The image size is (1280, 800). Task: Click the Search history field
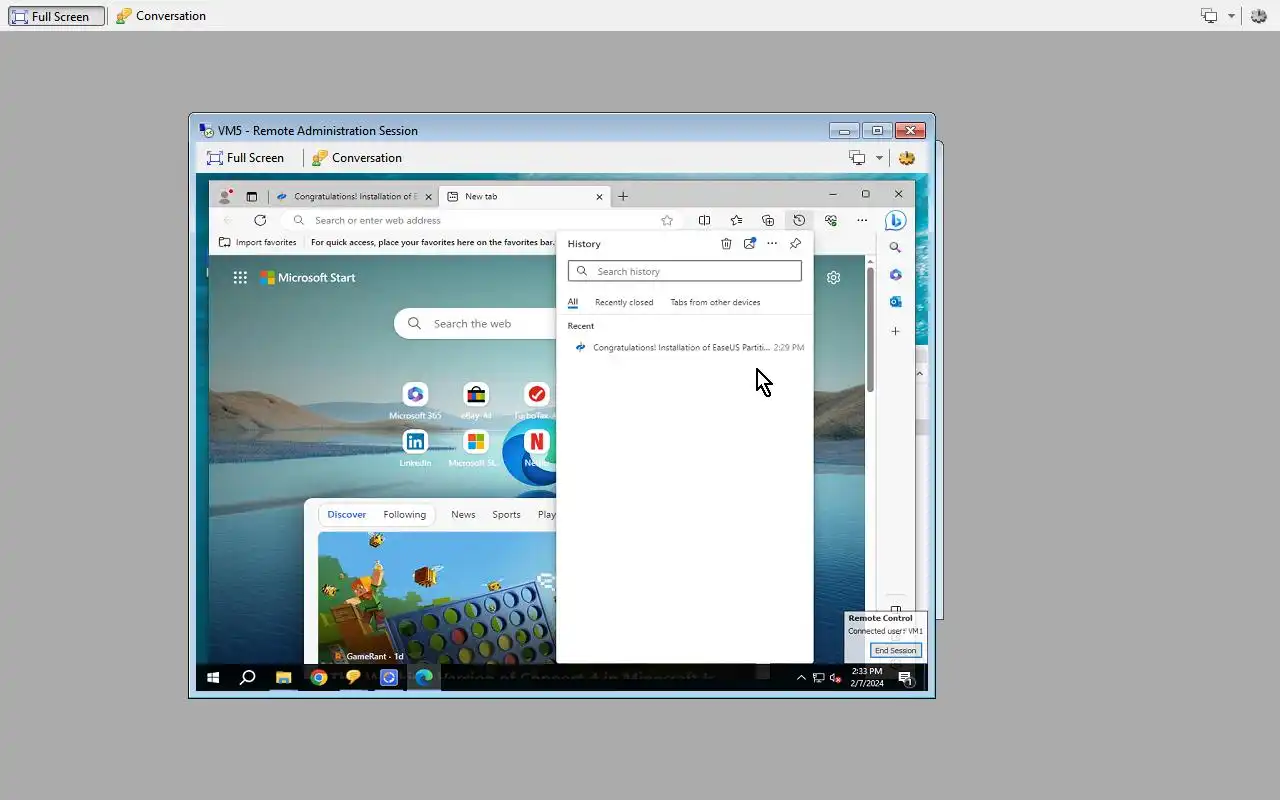685,271
